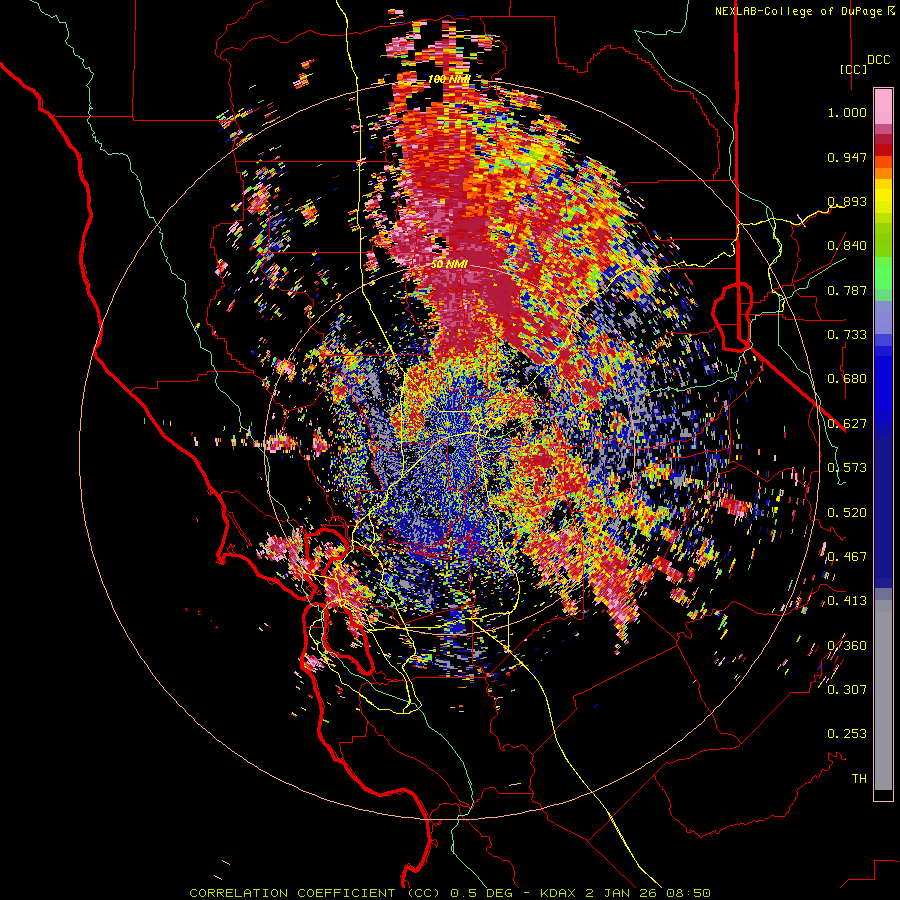Select the 0.627 scale value
Image resolution: width=900 pixels, height=900 pixels.
tap(847, 424)
